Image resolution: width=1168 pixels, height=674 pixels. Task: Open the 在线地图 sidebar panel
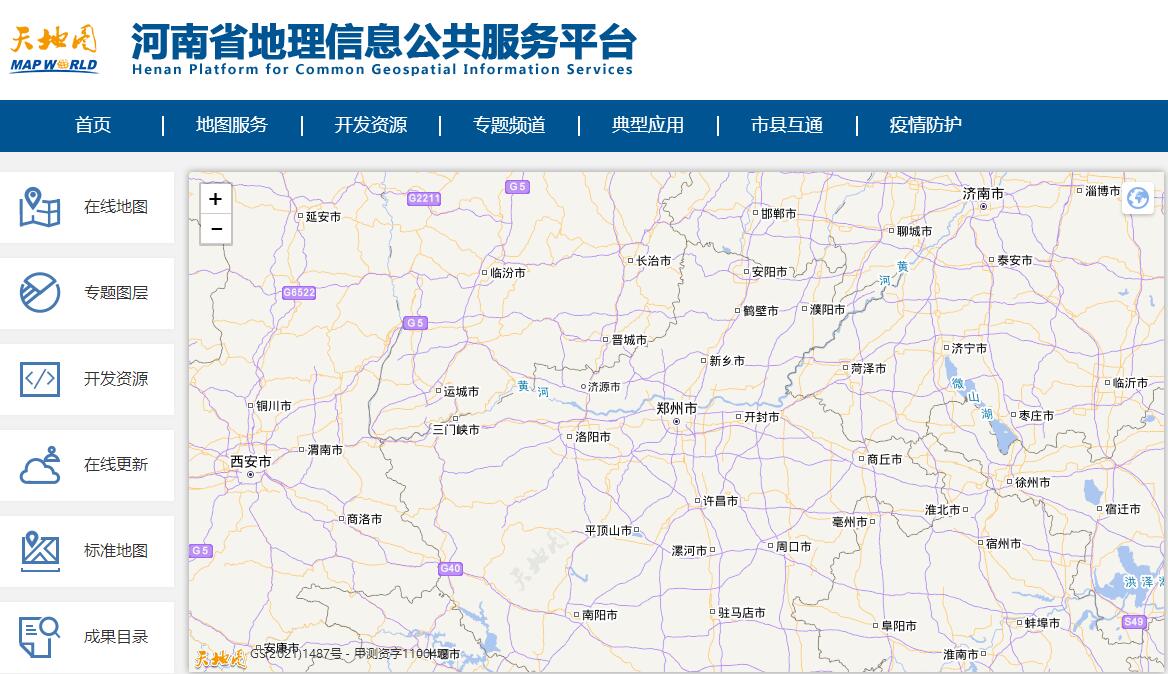[x=87, y=207]
